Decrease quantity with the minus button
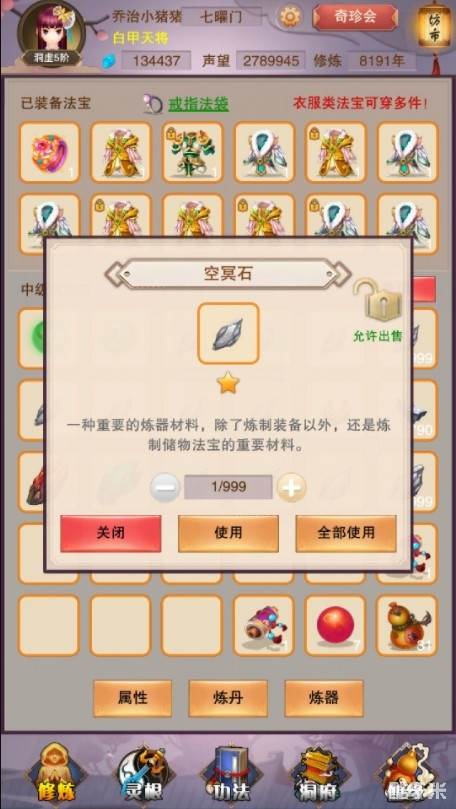The image size is (456, 809). coord(165,488)
